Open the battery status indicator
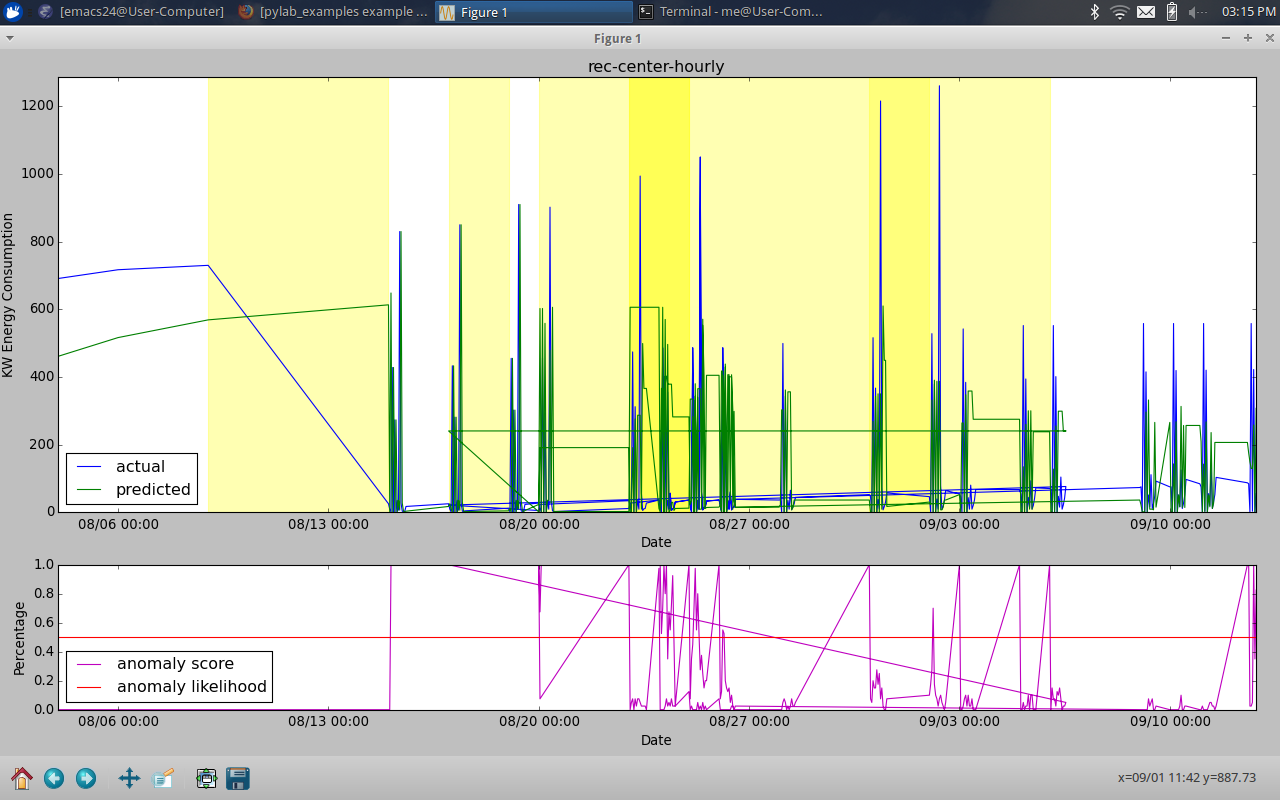1280x800 pixels. click(1170, 12)
